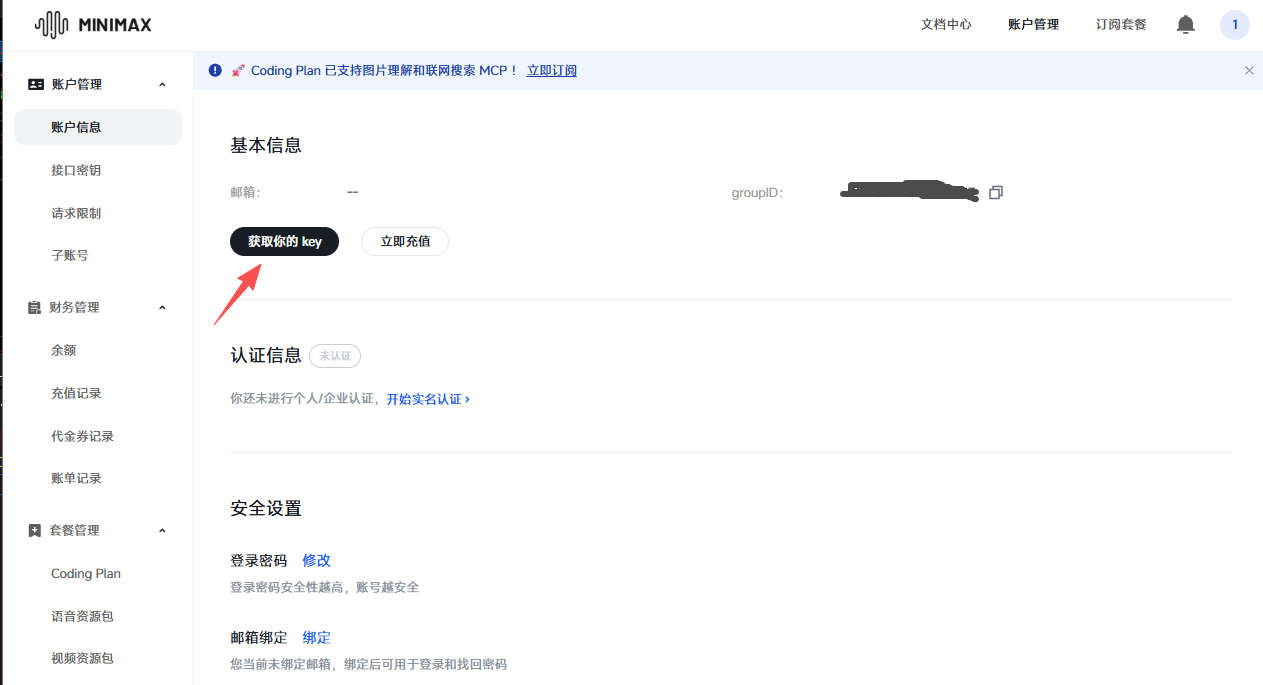
Task: Open 立即订阅 in the Coding Plan banner
Action: click(551, 70)
